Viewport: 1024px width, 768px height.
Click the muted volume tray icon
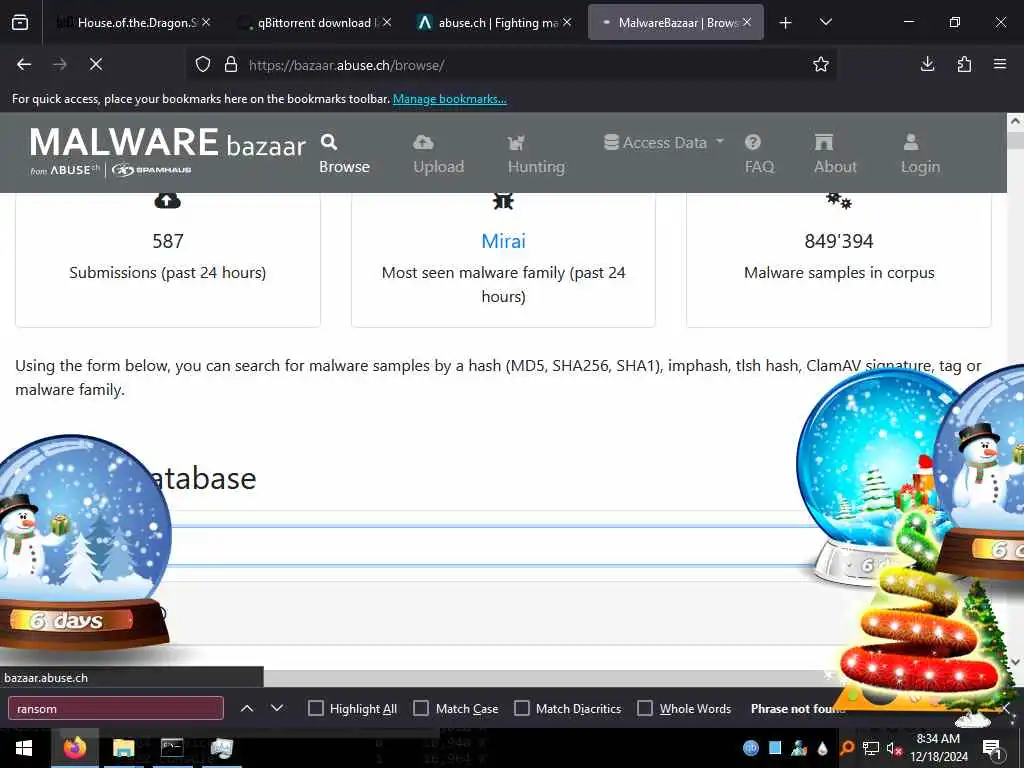(892, 748)
